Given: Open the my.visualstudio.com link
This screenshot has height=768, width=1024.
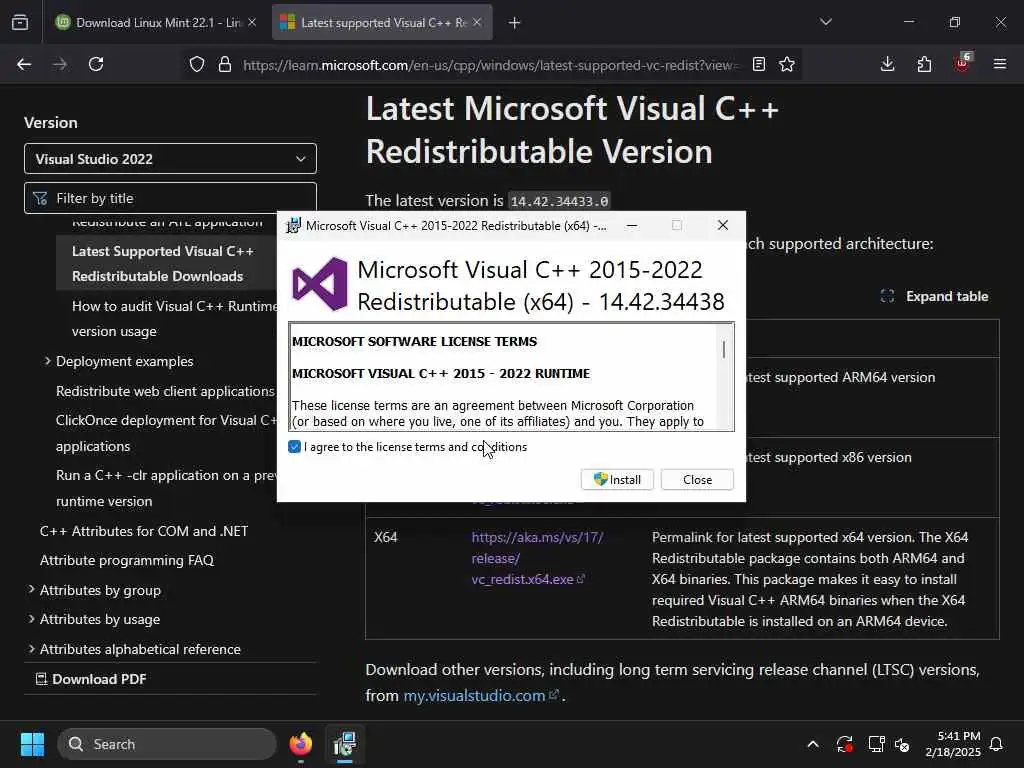Looking at the screenshot, I should coord(481,696).
